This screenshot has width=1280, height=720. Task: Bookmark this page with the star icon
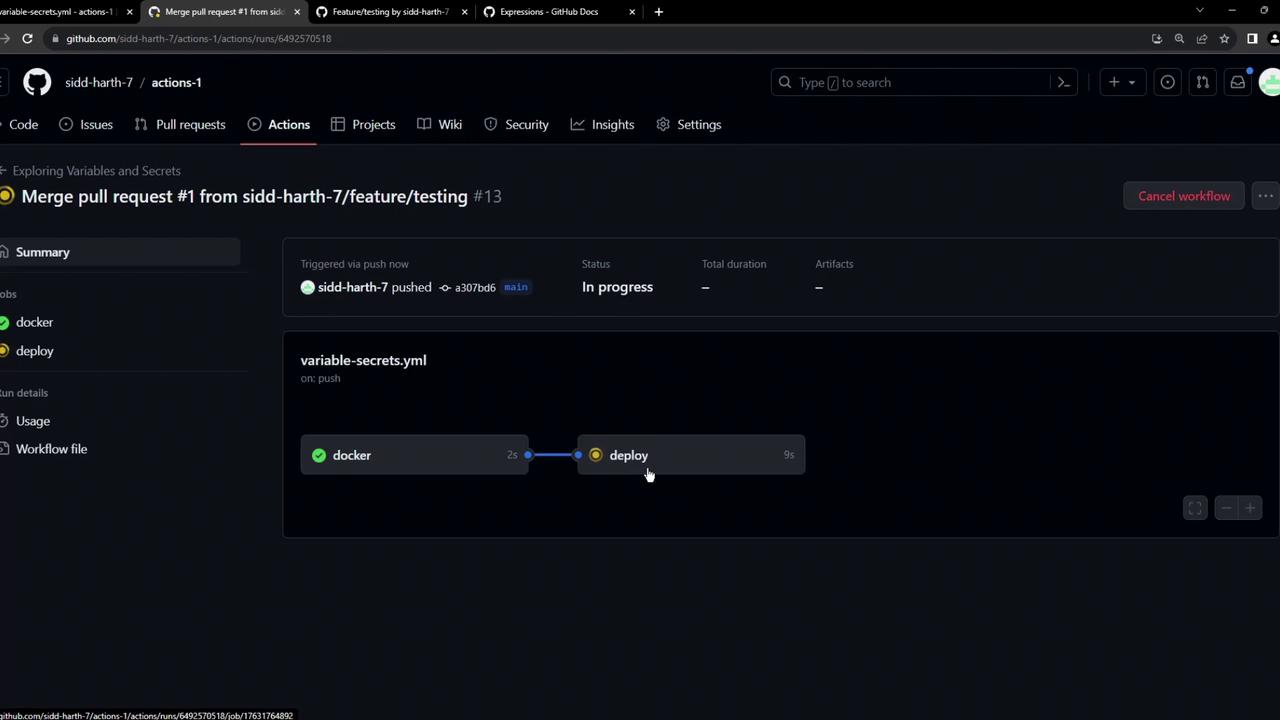coord(1224,38)
